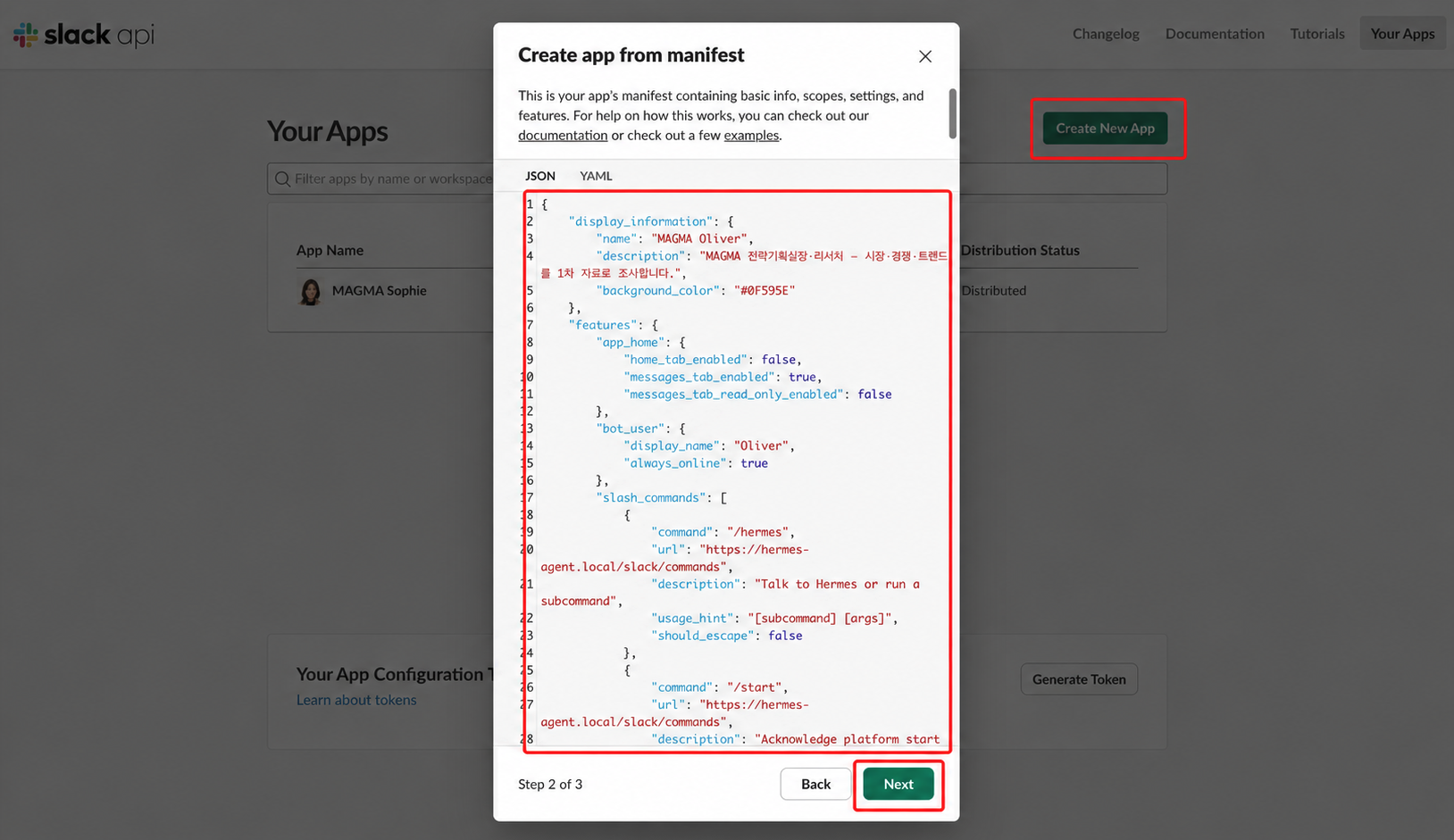Click the "[subcommand] [args]" usage hint value
This screenshot has height=840, width=1454.
click(x=819, y=618)
